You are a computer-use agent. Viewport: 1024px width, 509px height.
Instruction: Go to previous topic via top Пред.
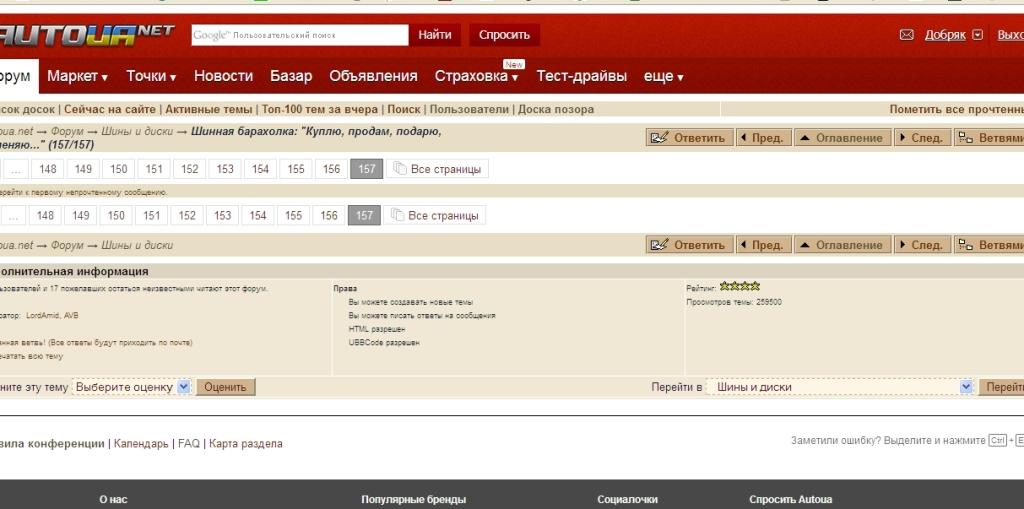click(763, 138)
